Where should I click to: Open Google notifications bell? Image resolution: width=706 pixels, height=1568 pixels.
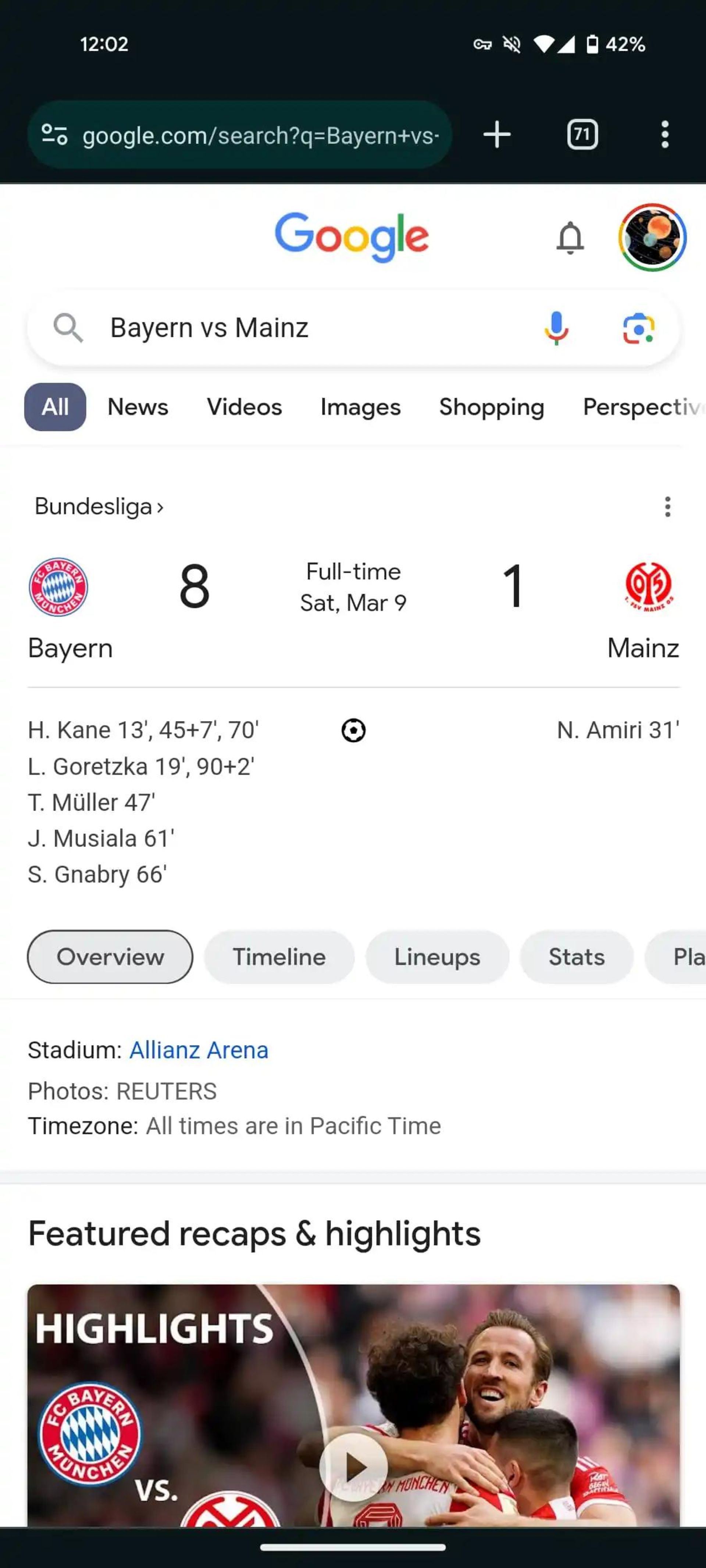pos(570,237)
